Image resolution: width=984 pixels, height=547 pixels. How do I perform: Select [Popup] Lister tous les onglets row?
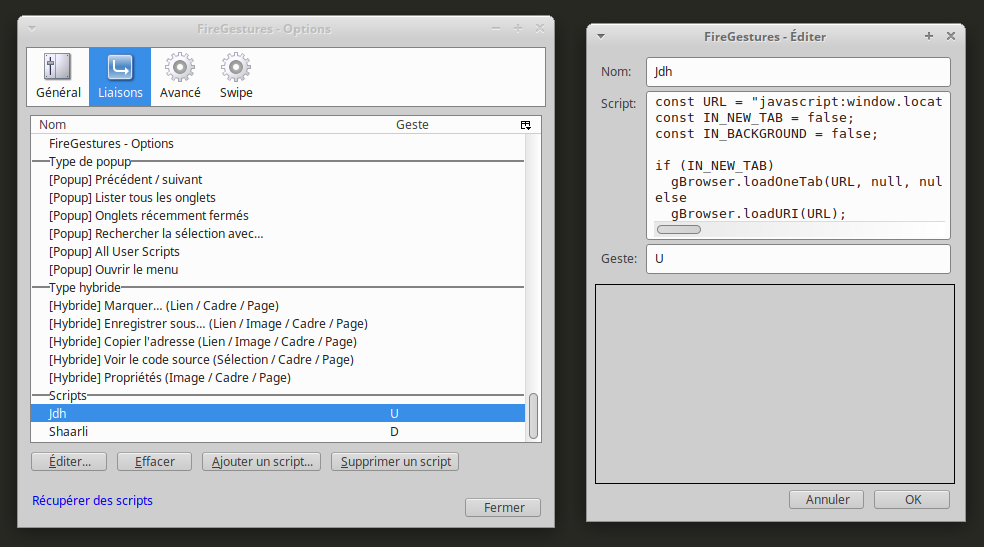[x=278, y=198]
